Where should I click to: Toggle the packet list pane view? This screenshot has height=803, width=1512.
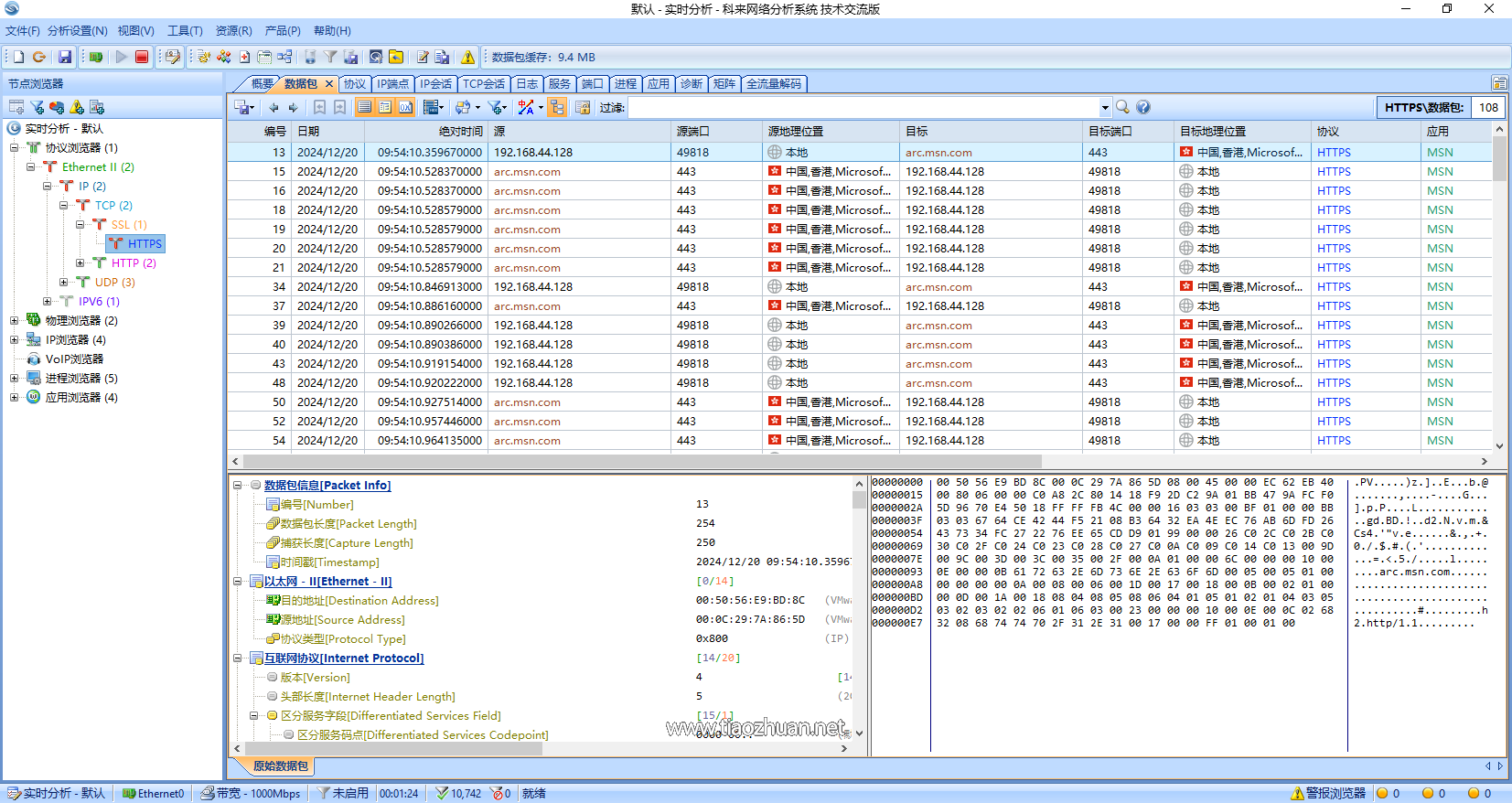(x=365, y=107)
